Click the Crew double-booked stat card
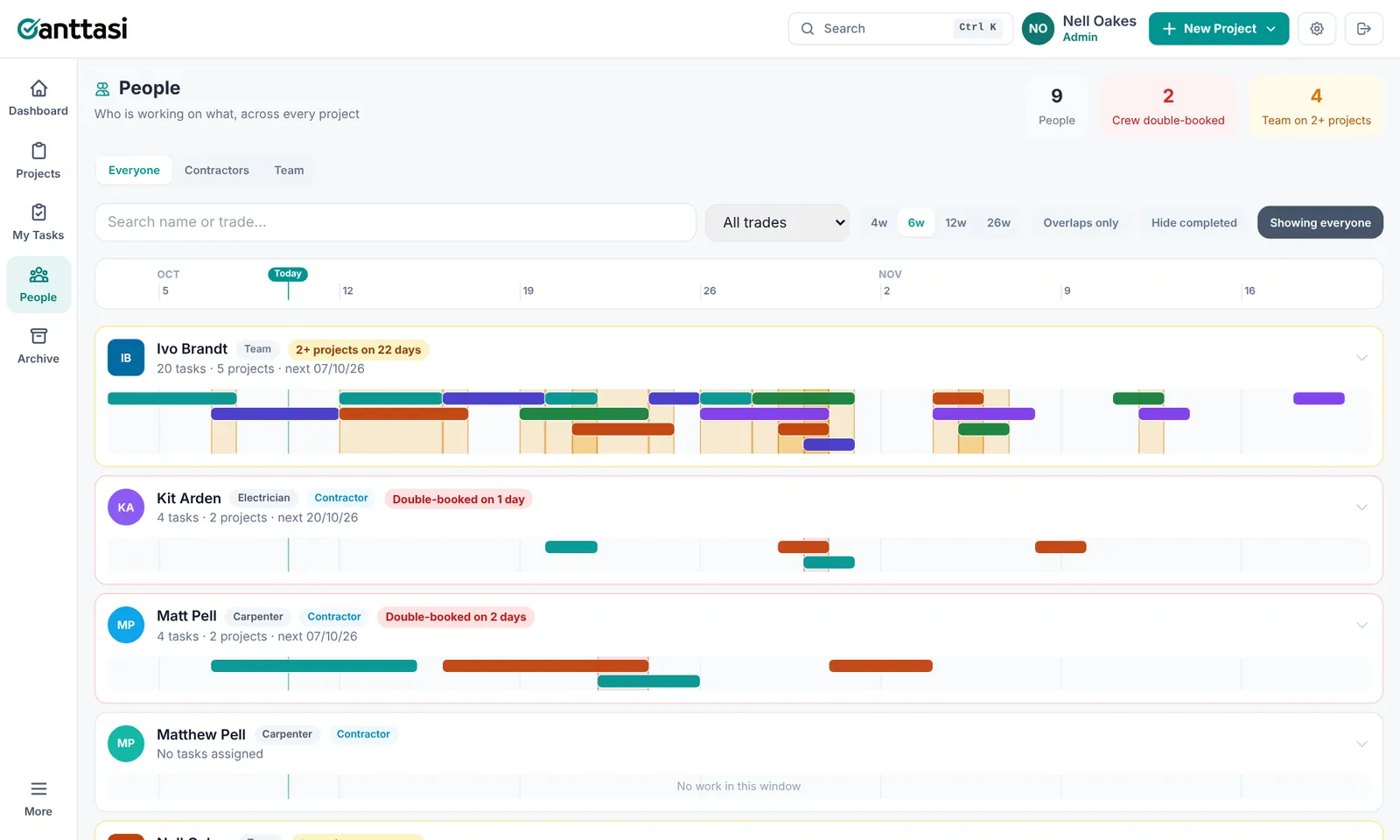This screenshot has height=840, width=1400. tap(1168, 106)
